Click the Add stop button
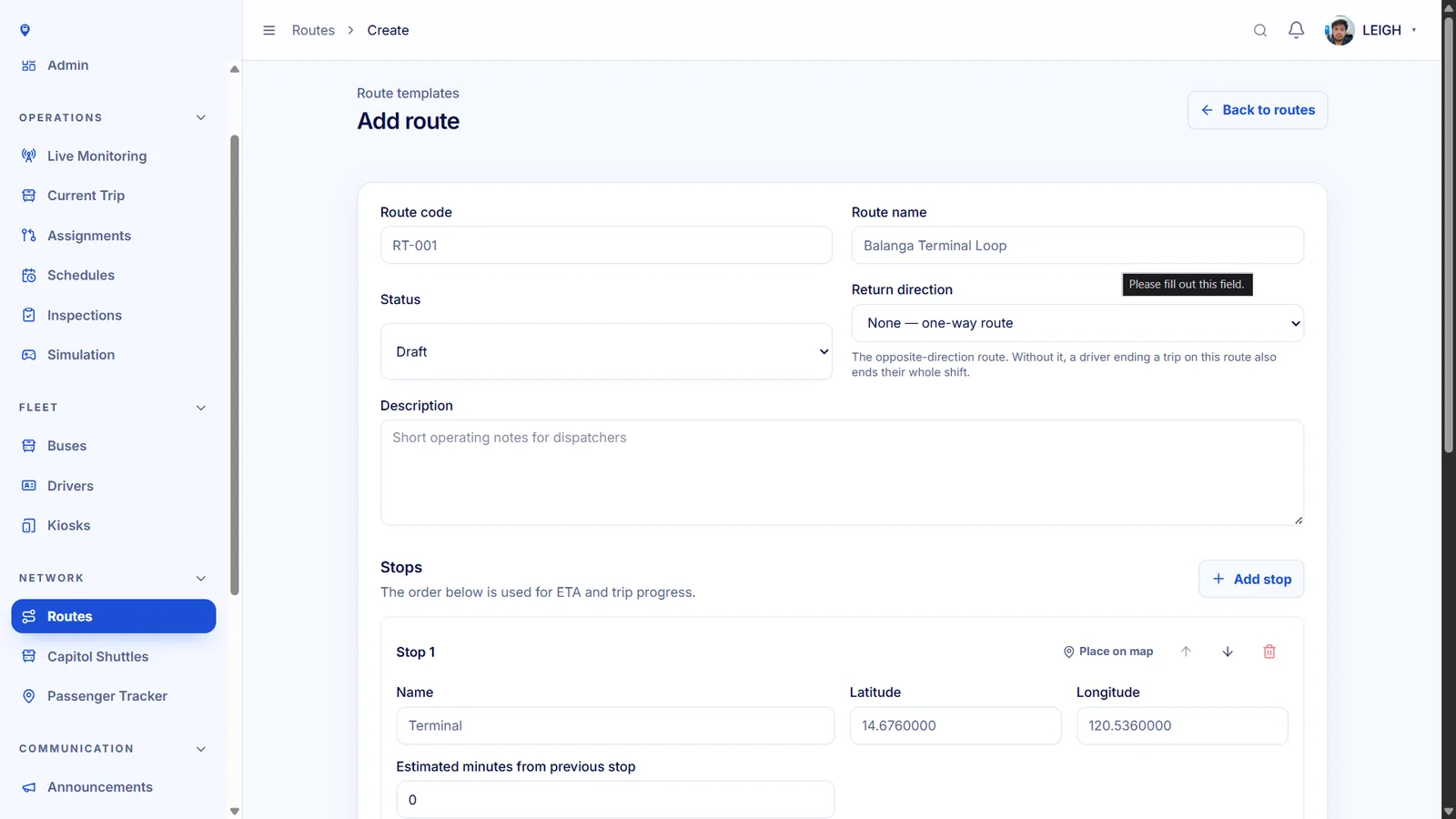The image size is (1456, 819). tap(1251, 579)
